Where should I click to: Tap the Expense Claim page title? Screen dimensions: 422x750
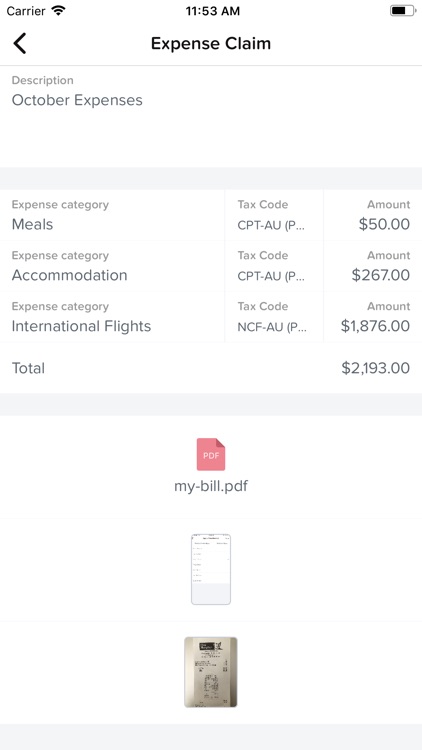(211, 44)
